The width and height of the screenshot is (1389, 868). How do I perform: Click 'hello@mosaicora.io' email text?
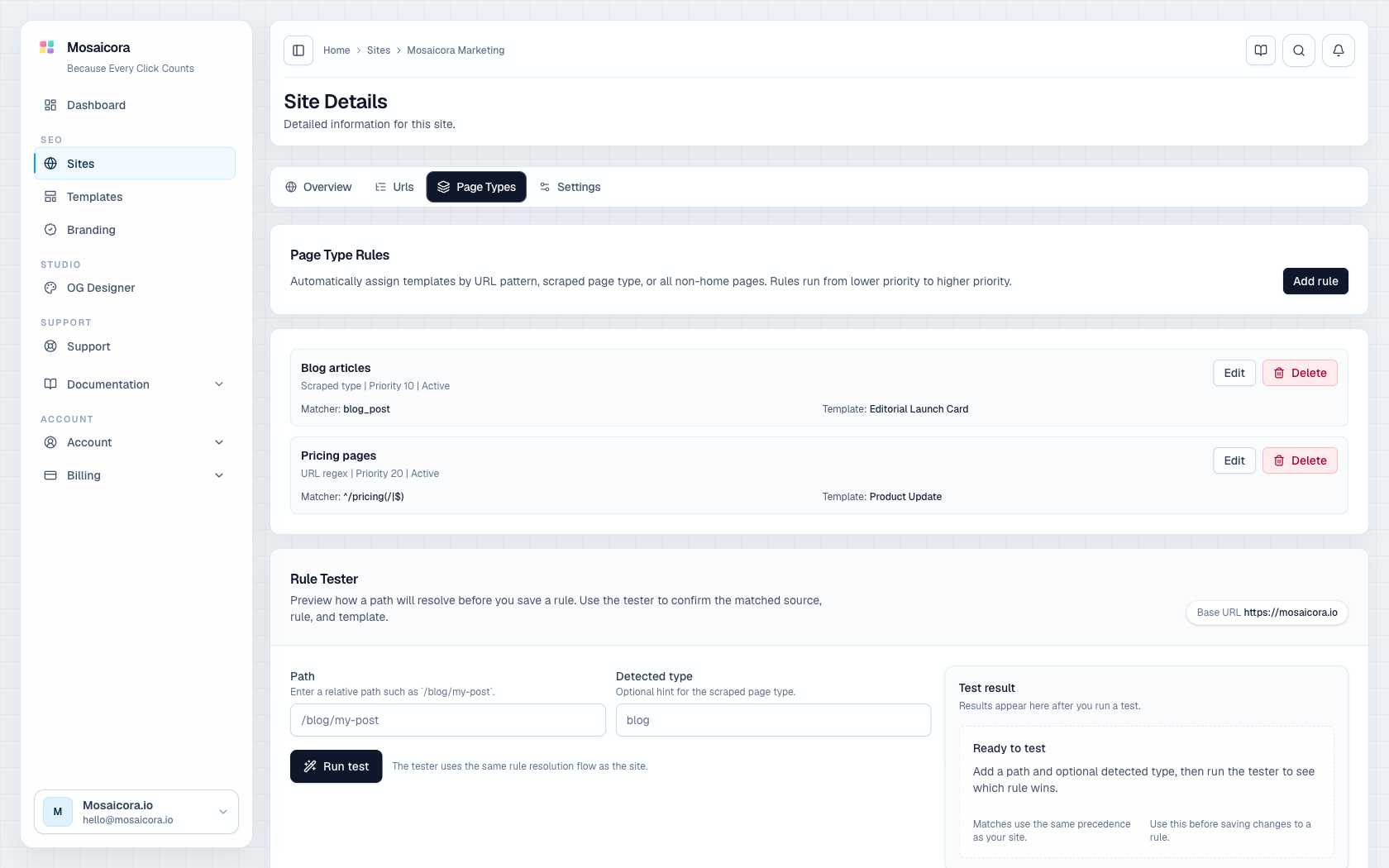128,820
